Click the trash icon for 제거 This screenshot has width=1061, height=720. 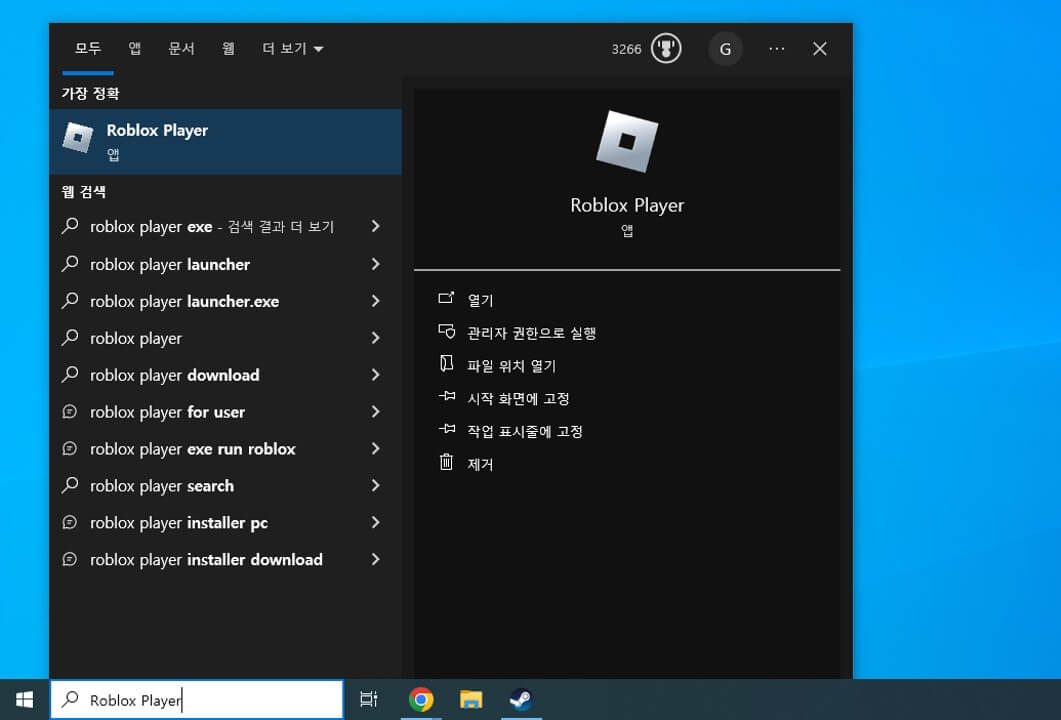[x=446, y=462]
